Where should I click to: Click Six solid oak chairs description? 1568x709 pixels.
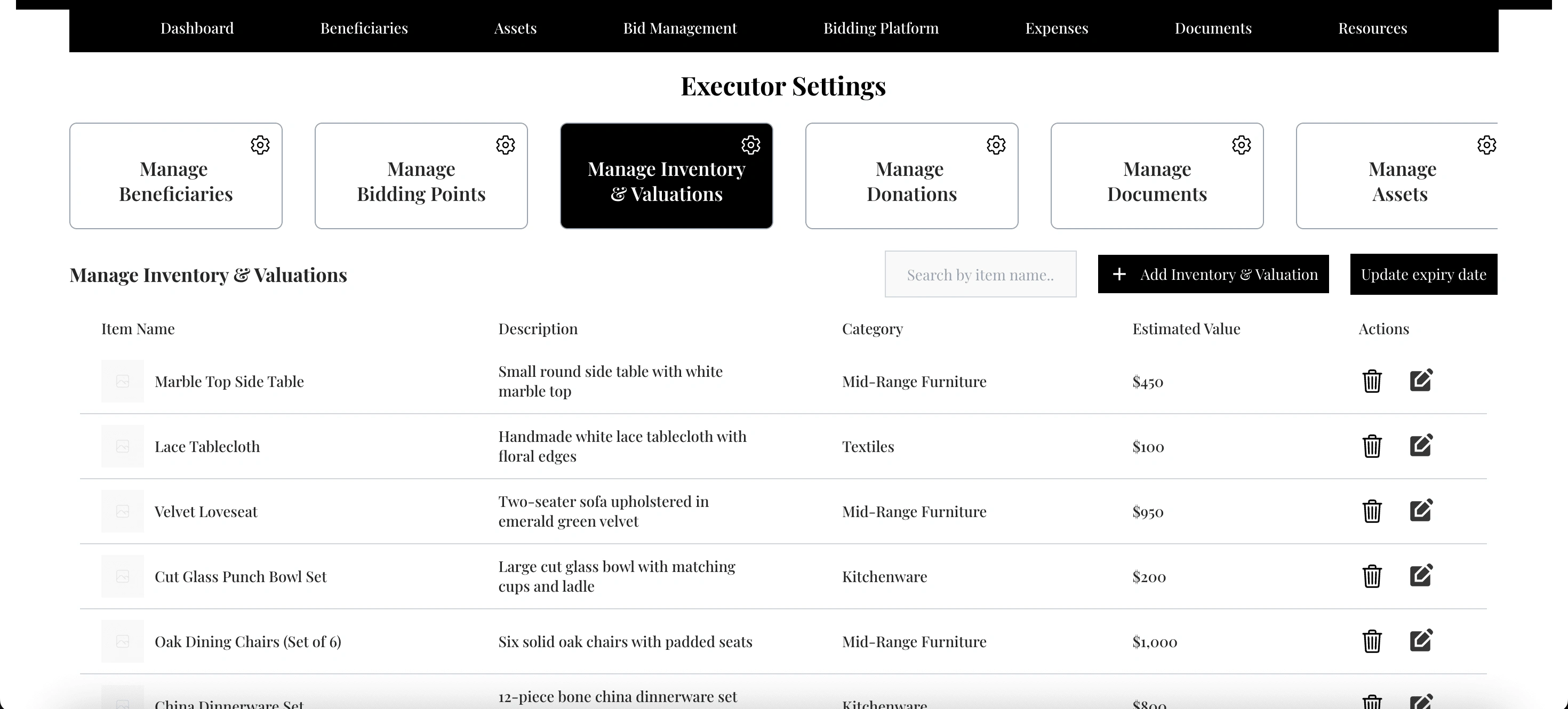625,642
